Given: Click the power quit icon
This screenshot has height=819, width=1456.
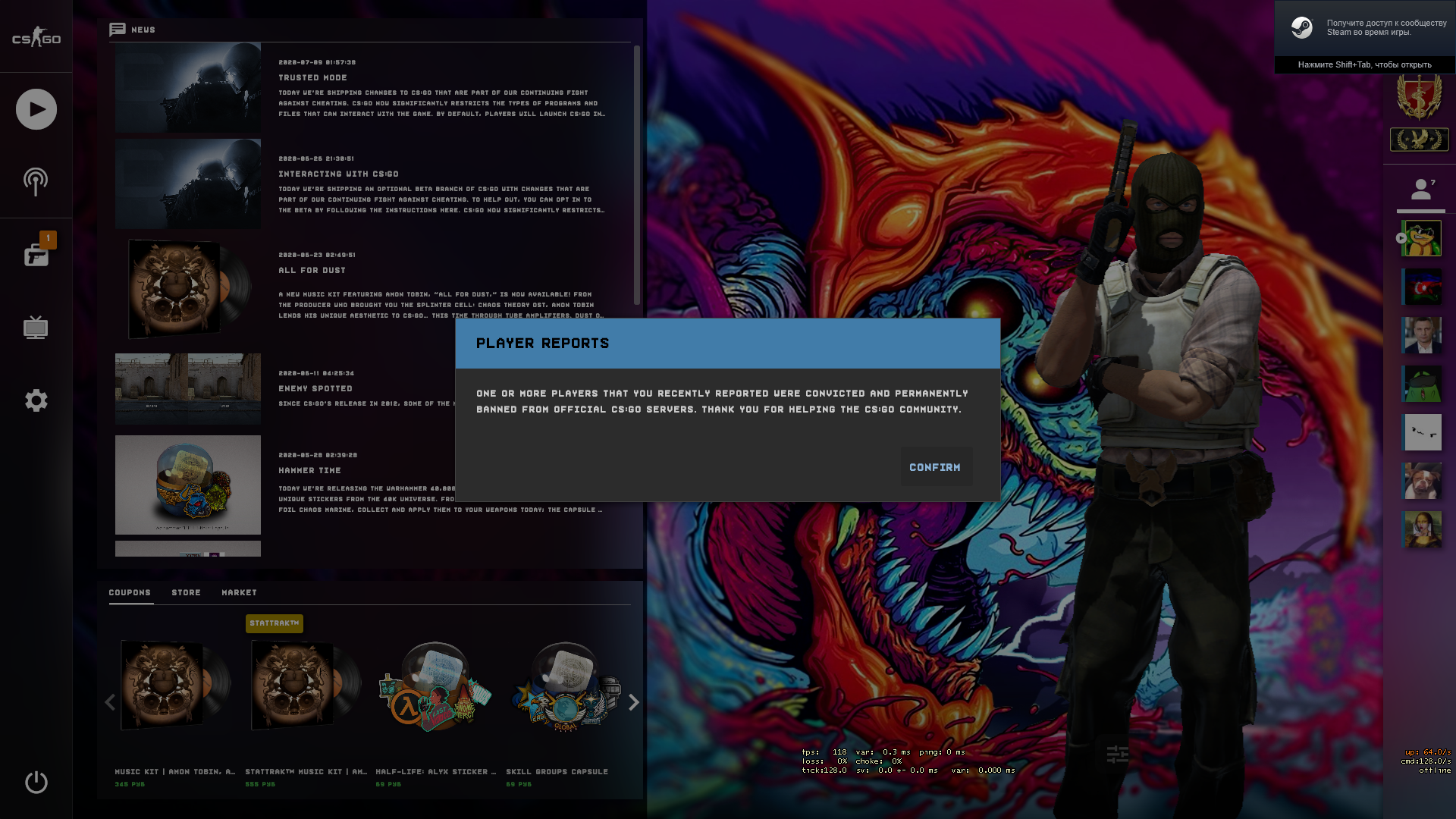Looking at the screenshot, I should tap(36, 782).
